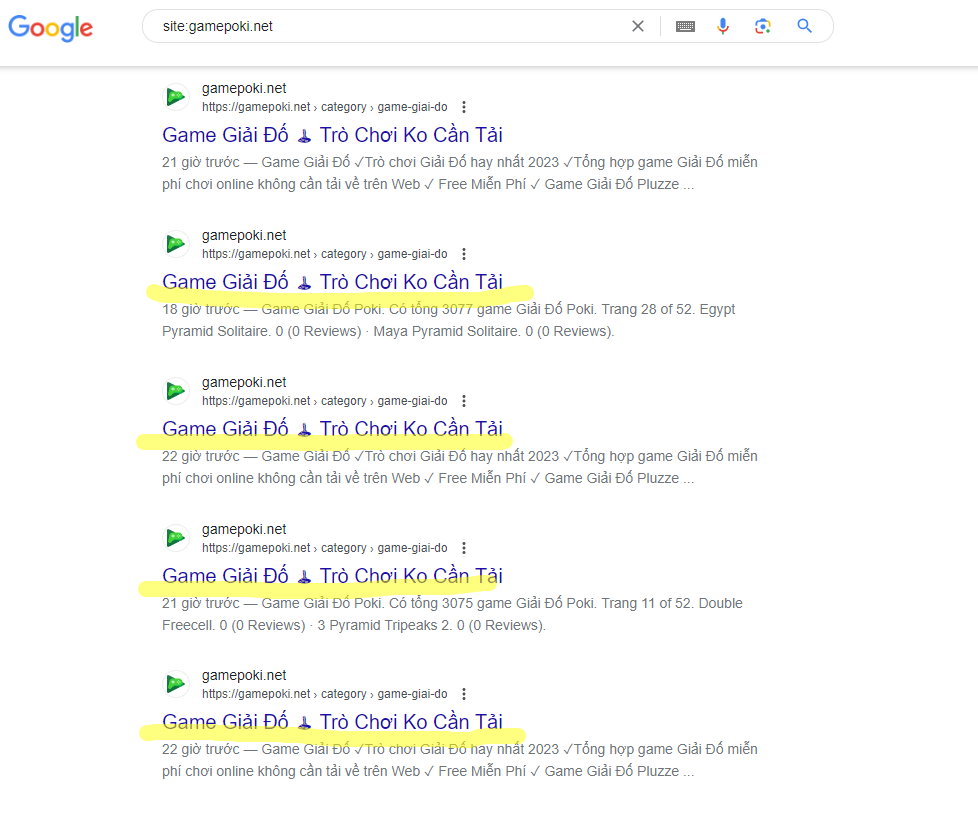Image resolution: width=978 pixels, height=819 pixels.
Task: Open the result title above 'Trang 28 of 52'
Action: pos(332,282)
